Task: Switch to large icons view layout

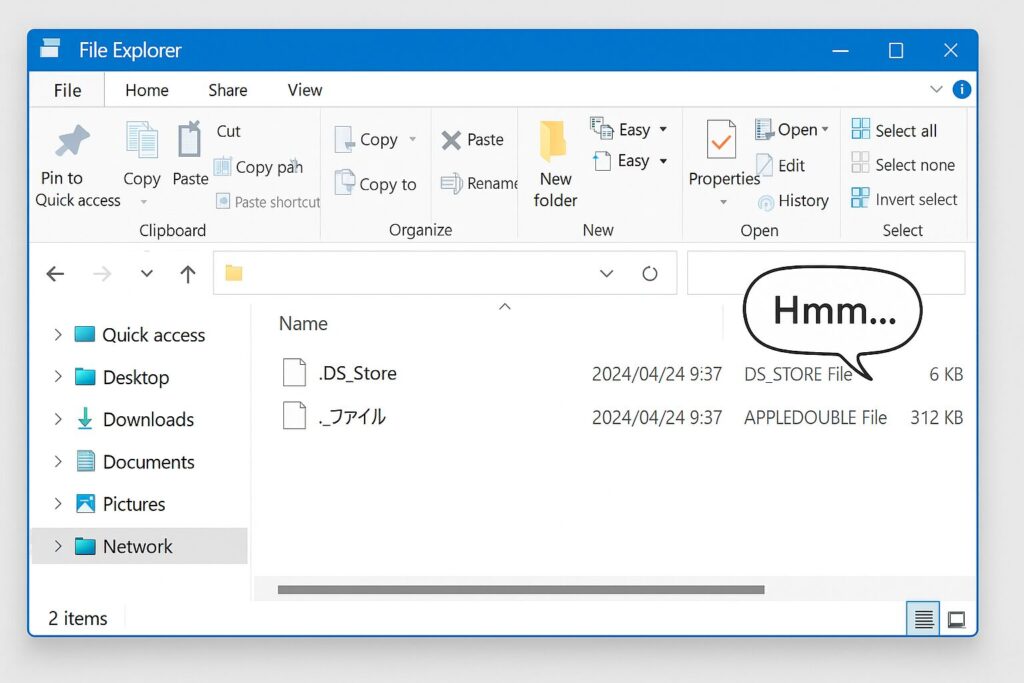Action: (957, 620)
